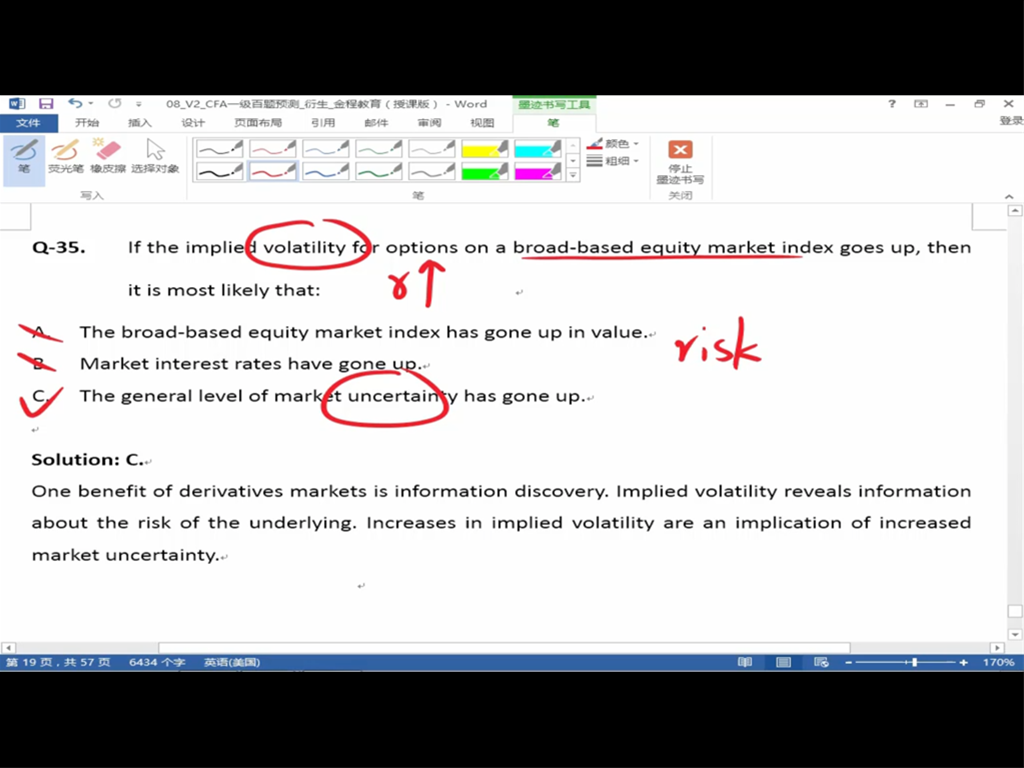Pick the thin blue pen style
This screenshot has width=1024, height=768.
[326, 149]
